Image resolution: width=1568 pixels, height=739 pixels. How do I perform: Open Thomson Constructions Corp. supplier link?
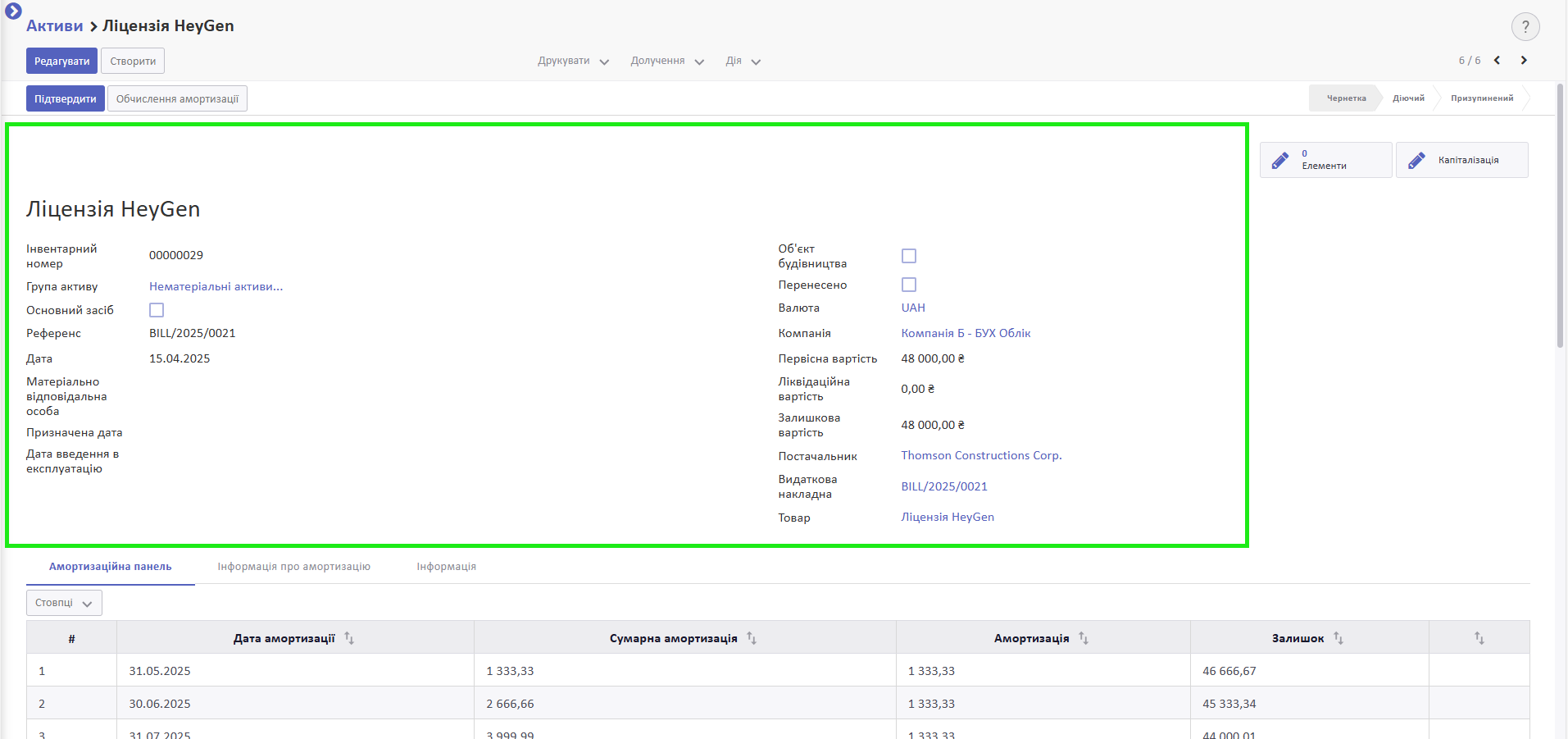point(981,455)
